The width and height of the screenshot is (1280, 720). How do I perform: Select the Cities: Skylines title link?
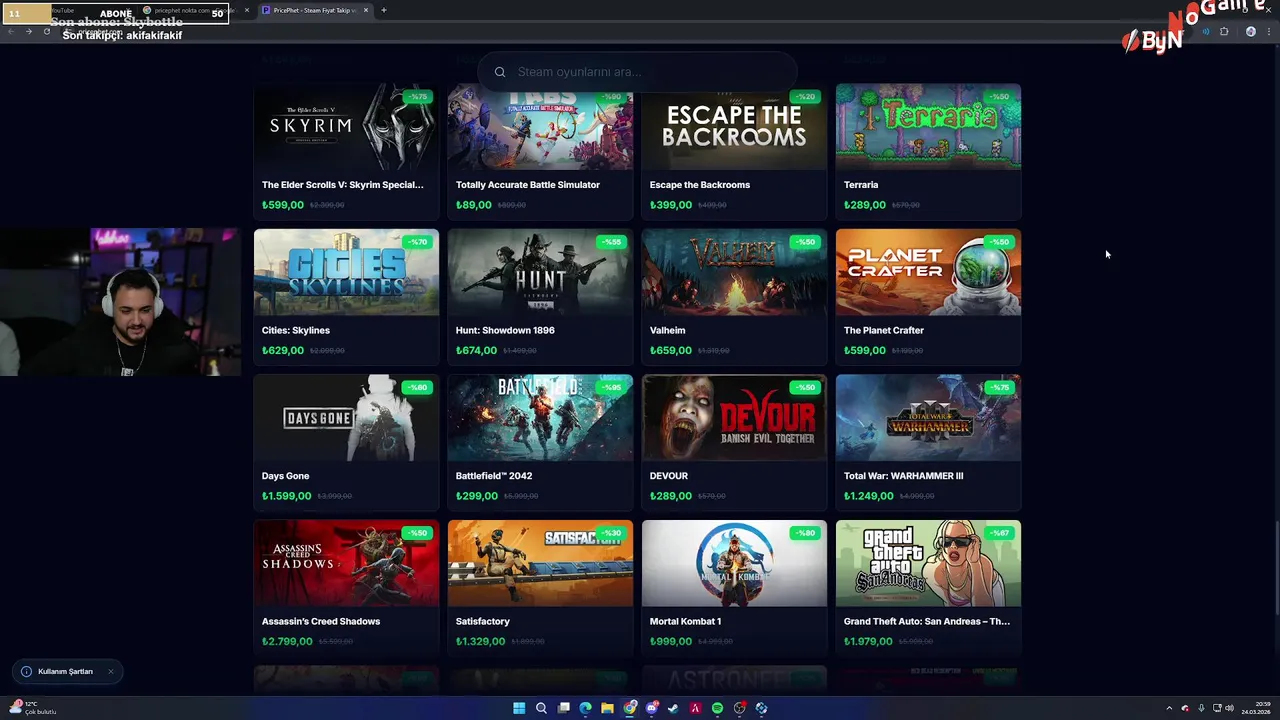(296, 330)
